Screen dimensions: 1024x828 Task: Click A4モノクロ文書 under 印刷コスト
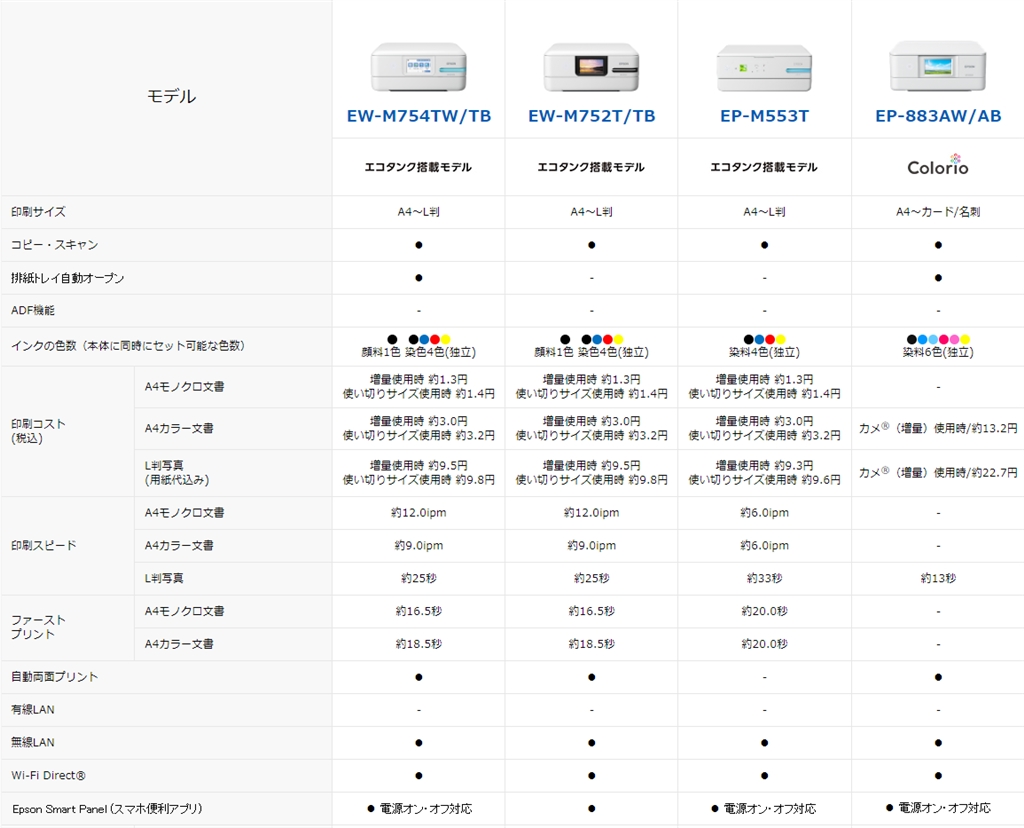tap(184, 387)
